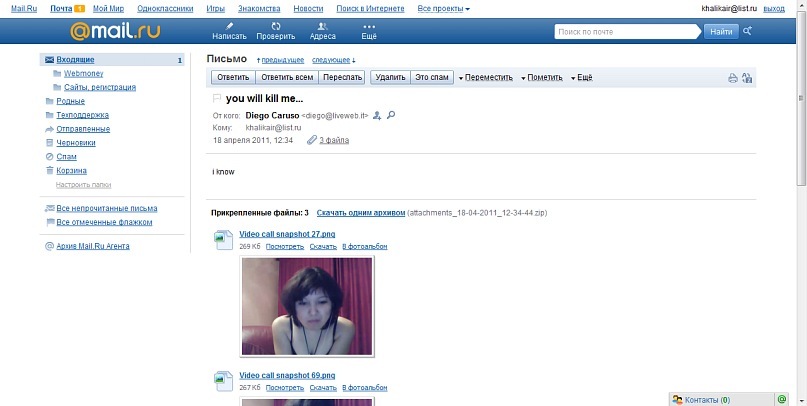The image size is (807, 406).
Task: Go to the предыдущее letter link
Action: tap(283, 60)
